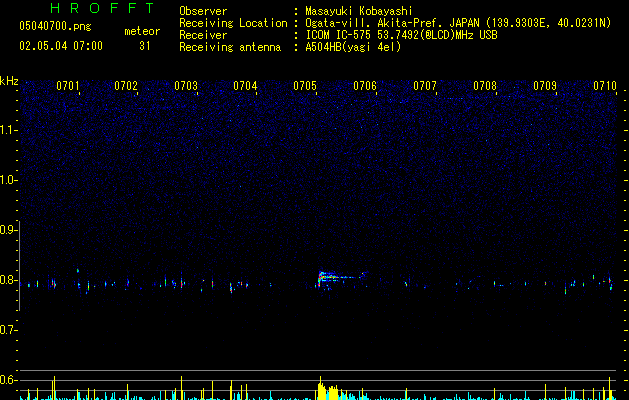Click the 0702 time marker
629x400 pixels.
point(126,86)
